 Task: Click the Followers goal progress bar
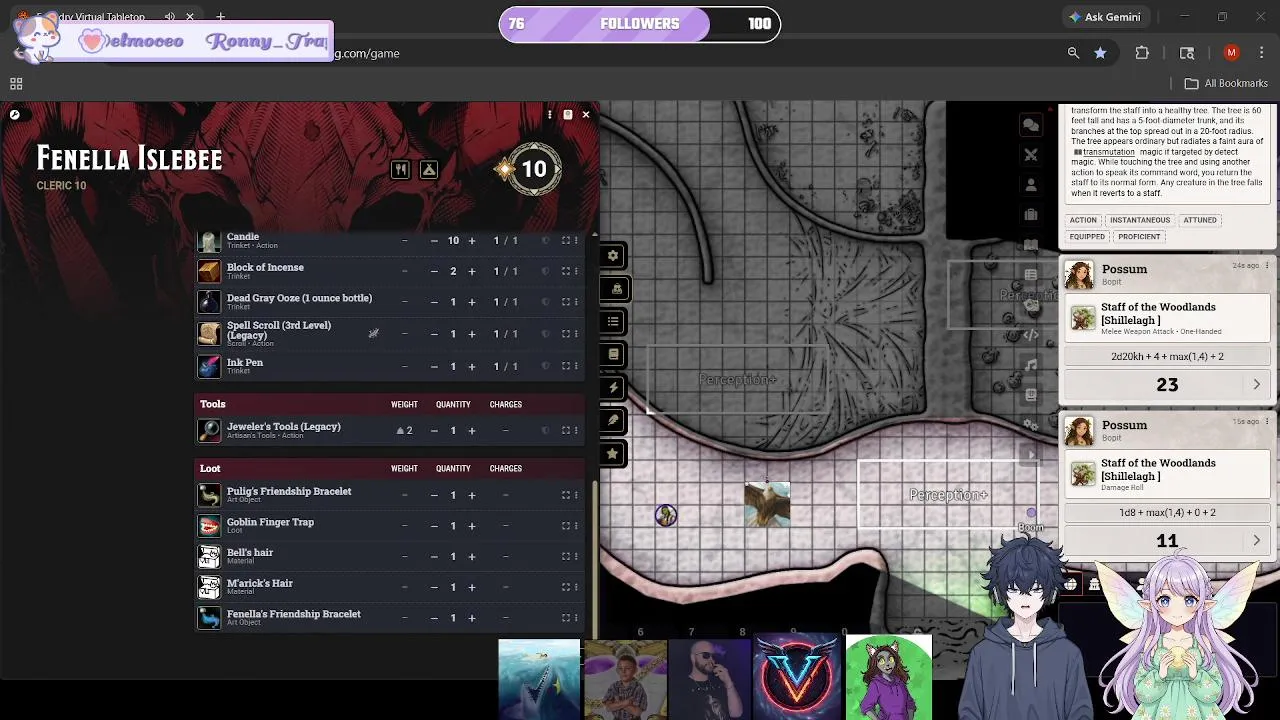tap(640, 24)
